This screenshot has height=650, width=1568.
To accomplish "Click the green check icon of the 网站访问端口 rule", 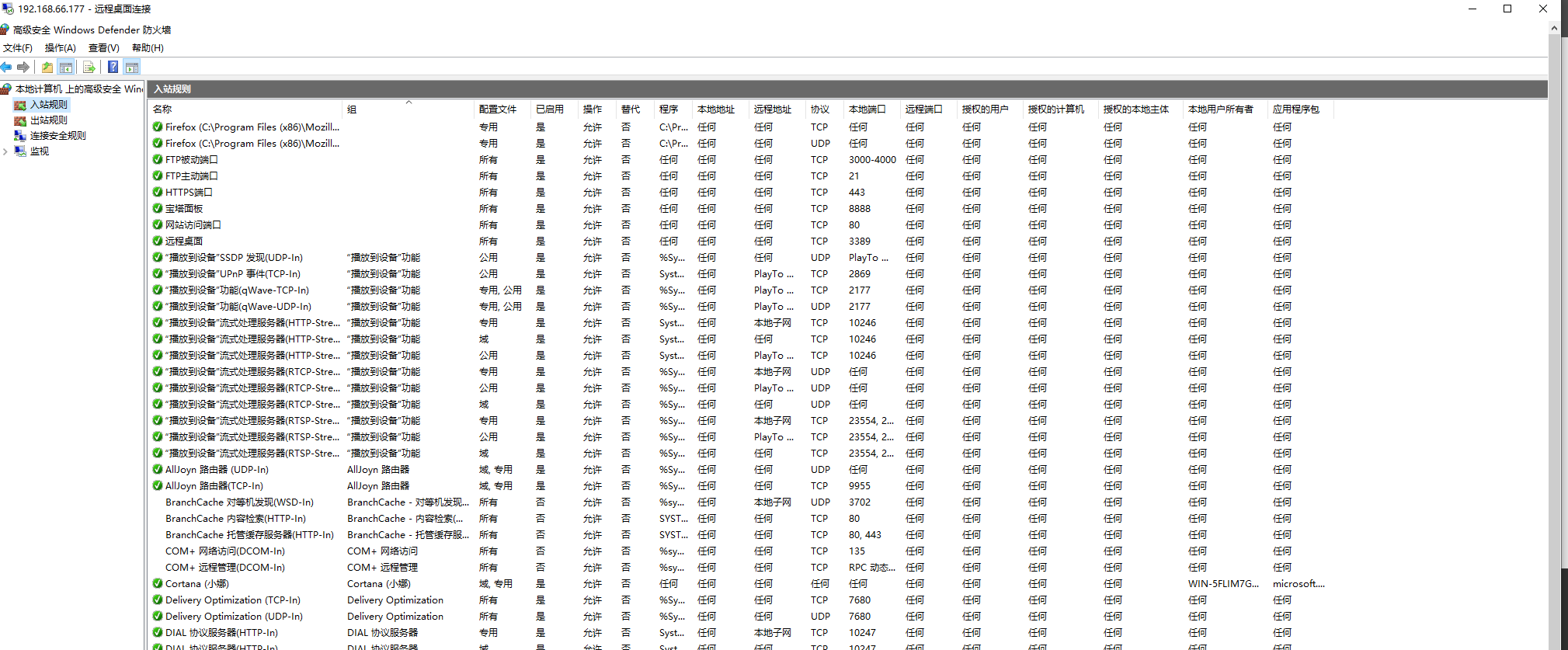I will click(x=158, y=225).
